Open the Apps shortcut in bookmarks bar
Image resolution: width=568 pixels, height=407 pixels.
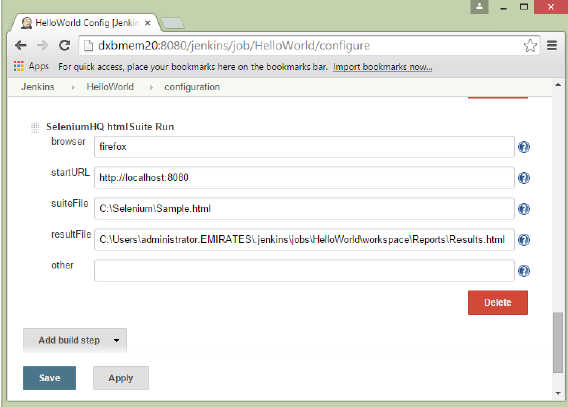31,66
